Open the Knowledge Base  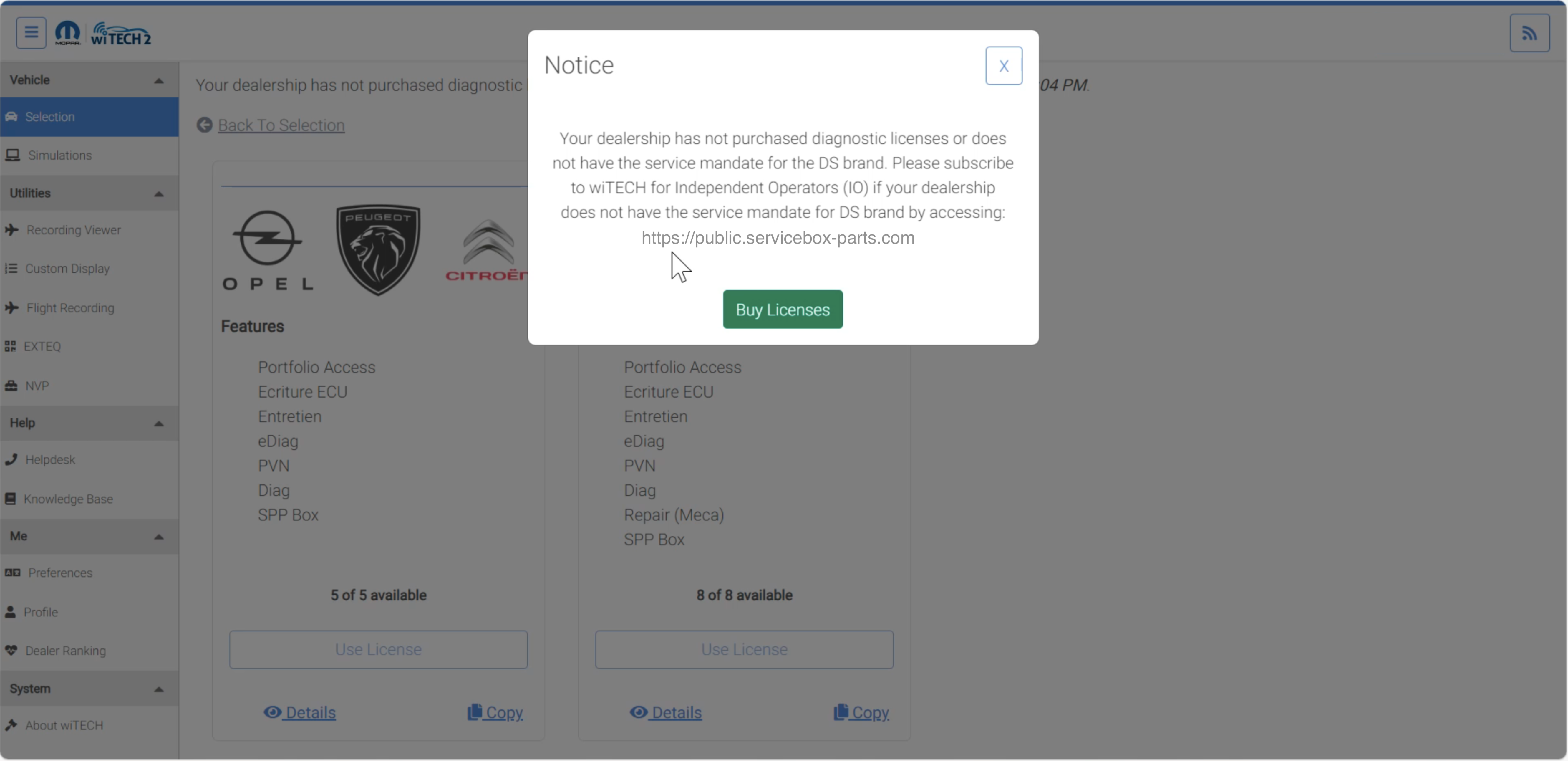89,499
